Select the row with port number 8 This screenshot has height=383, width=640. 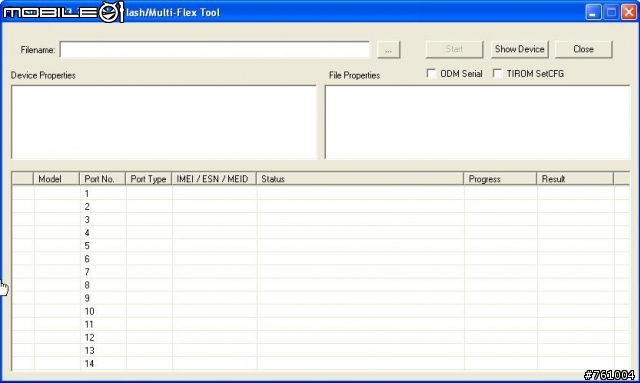click(x=321, y=285)
